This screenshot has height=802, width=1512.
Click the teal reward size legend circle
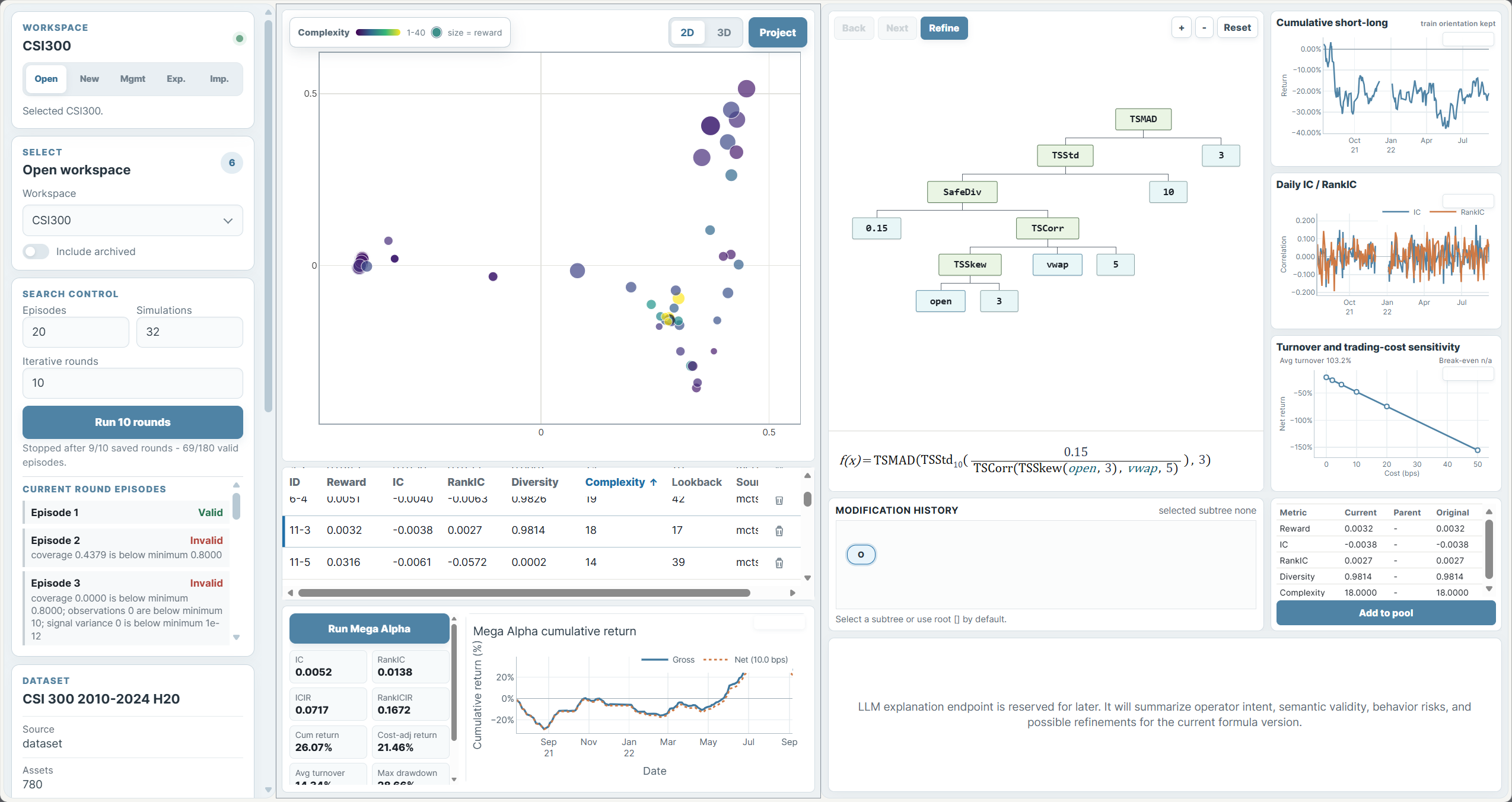437,33
